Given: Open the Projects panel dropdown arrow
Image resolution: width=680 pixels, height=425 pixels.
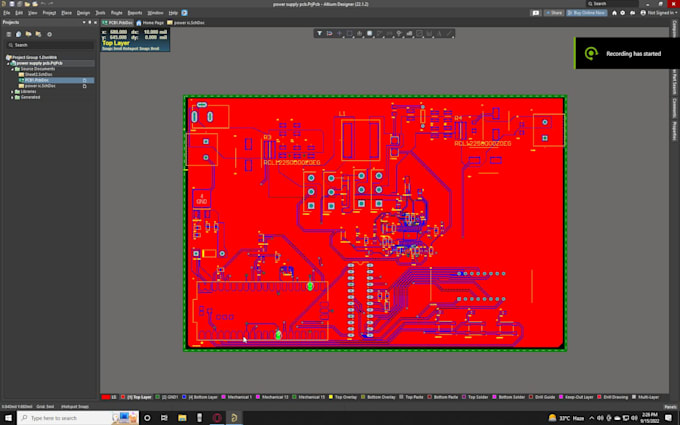Looking at the screenshot, I should [84, 22].
